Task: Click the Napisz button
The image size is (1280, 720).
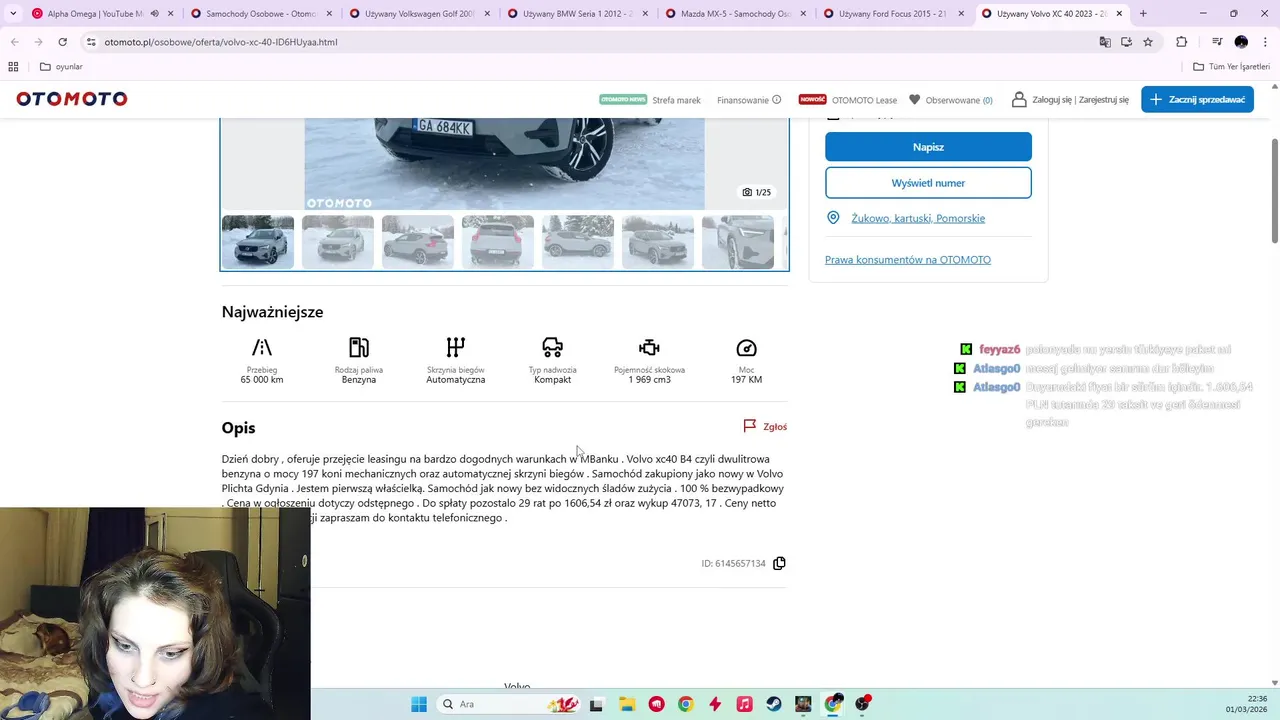Action: coord(928,147)
